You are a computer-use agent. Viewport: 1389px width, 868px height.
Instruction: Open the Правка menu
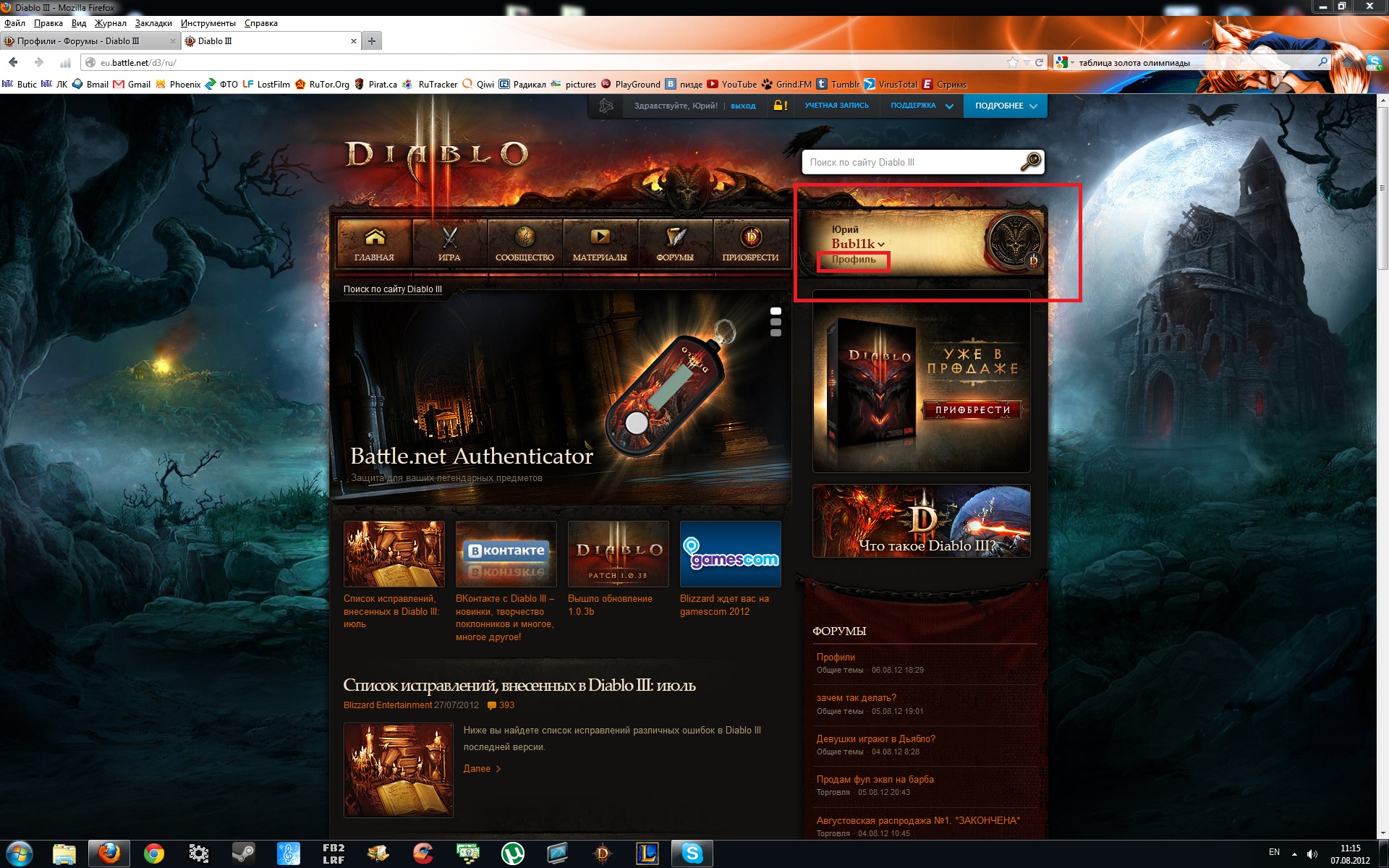pos(48,23)
